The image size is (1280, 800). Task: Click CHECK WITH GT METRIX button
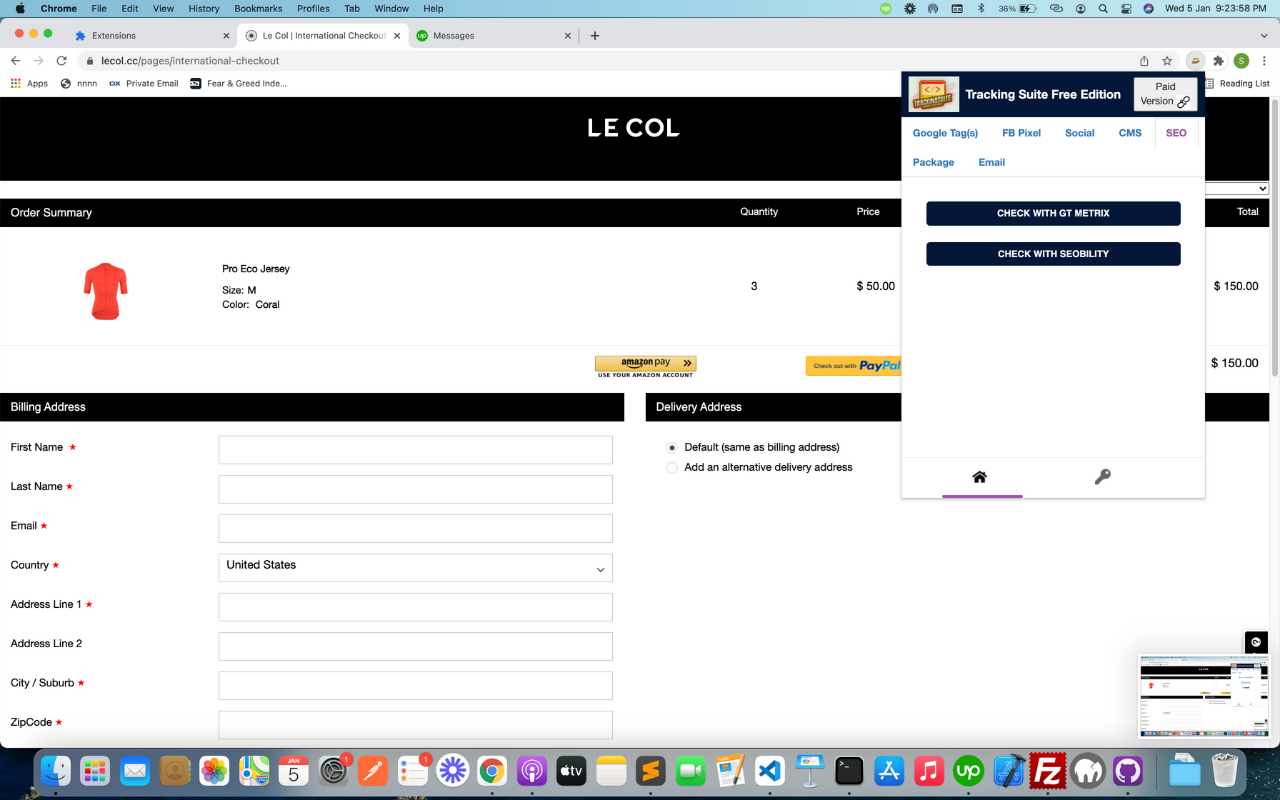(x=1053, y=213)
